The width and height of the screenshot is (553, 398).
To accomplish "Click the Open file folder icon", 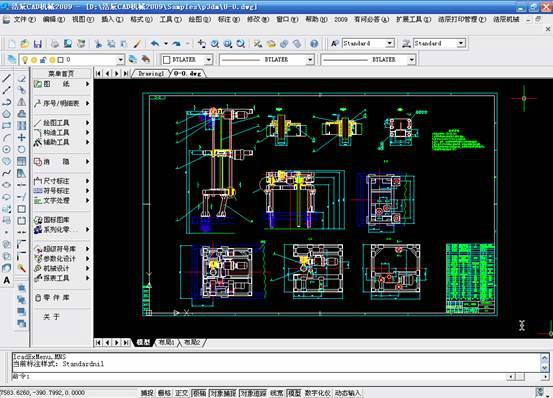I will pyautogui.click(x=24, y=44).
